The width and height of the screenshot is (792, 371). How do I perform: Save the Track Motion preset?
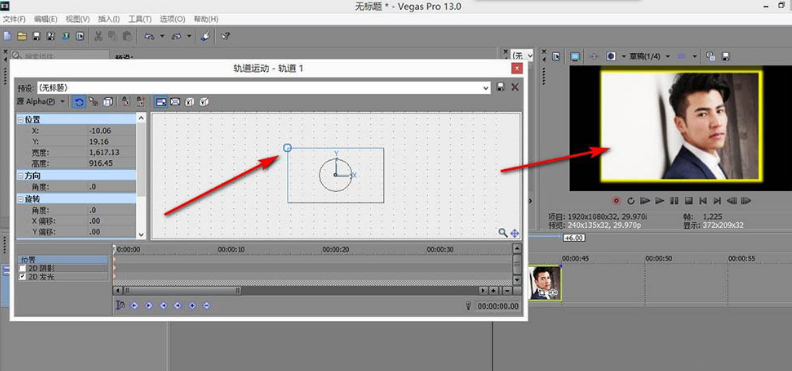tap(501, 87)
